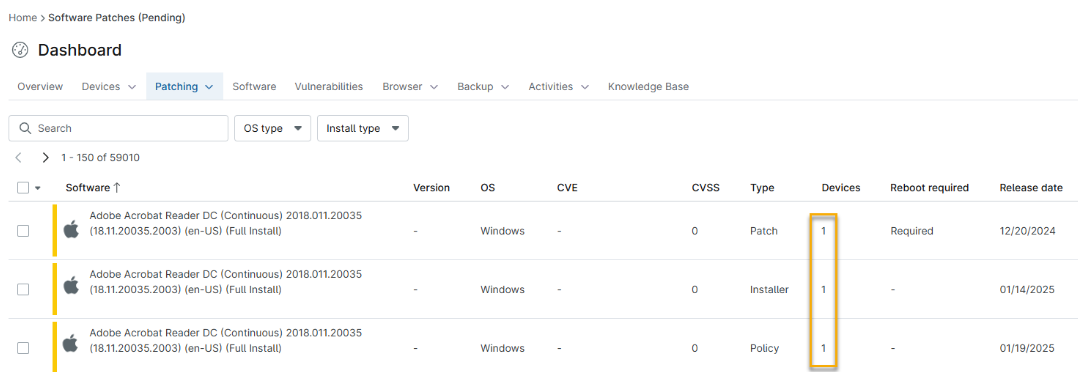Switch to the Overview tab
This screenshot has width=1078, height=372.
click(40, 87)
